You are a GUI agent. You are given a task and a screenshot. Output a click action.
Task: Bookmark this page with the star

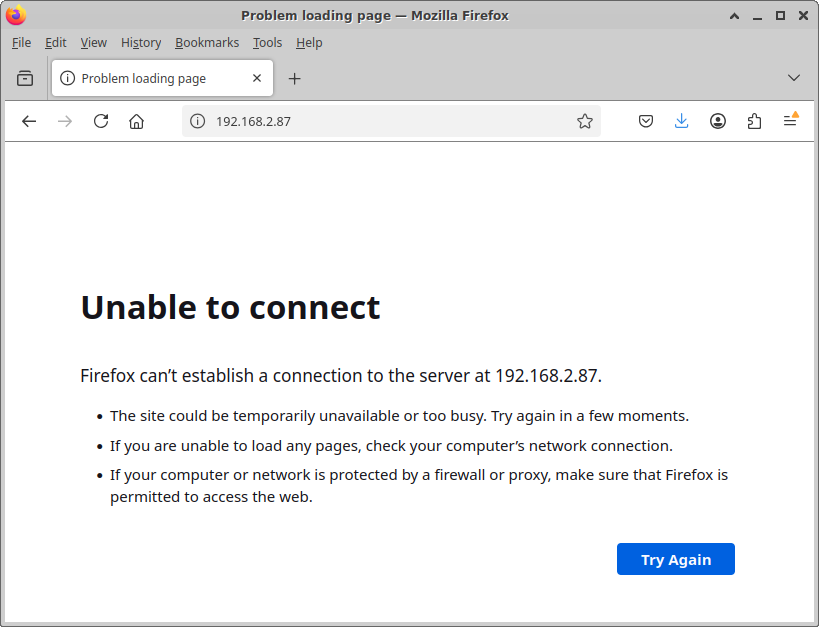(585, 121)
